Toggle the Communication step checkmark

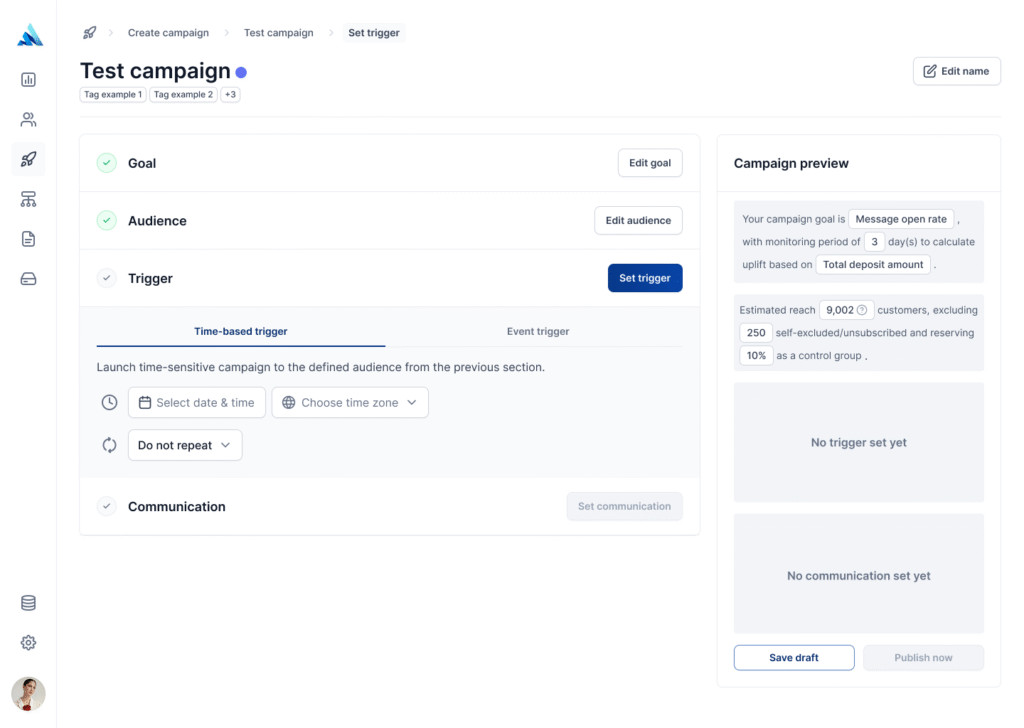(x=106, y=506)
